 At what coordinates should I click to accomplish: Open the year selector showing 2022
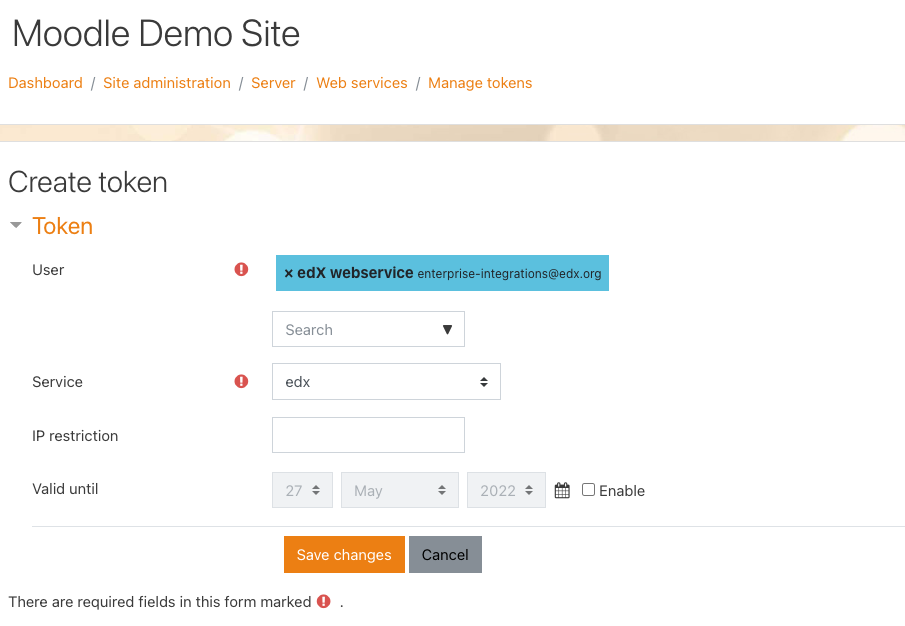pyautogui.click(x=506, y=489)
